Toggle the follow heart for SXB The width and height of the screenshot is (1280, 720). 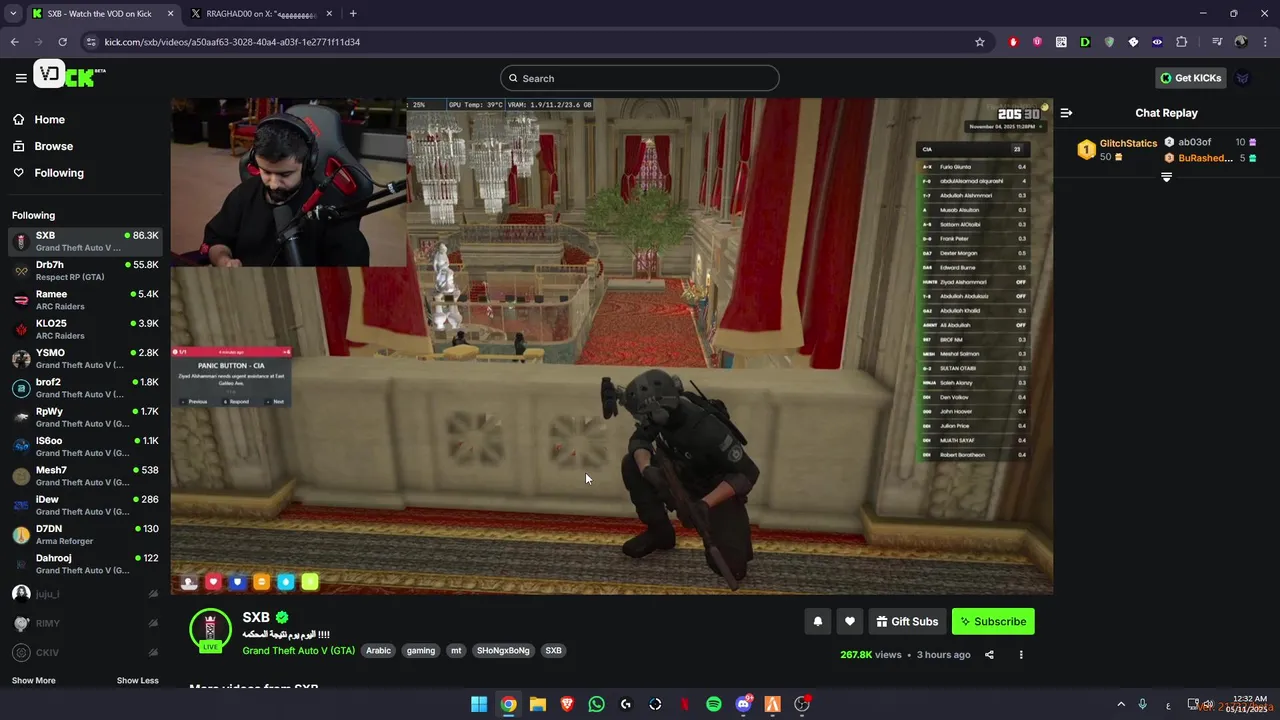tap(849, 621)
